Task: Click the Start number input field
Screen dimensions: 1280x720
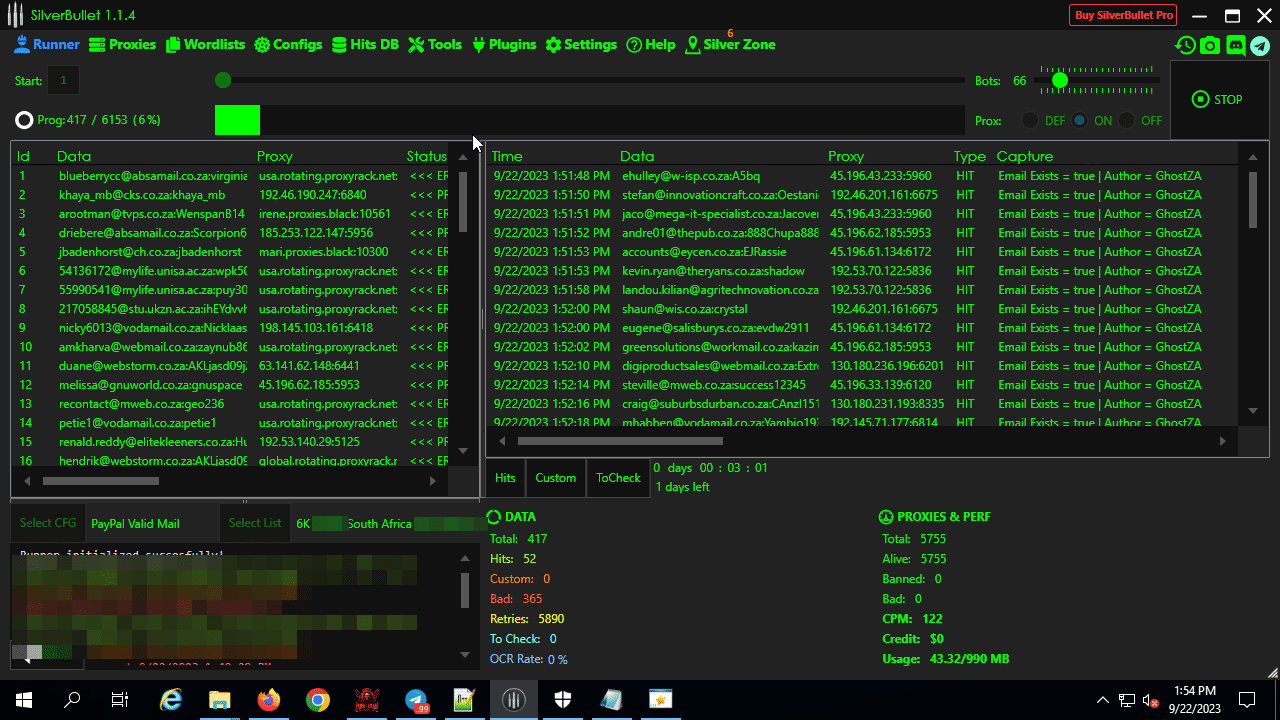Action: coord(62,80)
